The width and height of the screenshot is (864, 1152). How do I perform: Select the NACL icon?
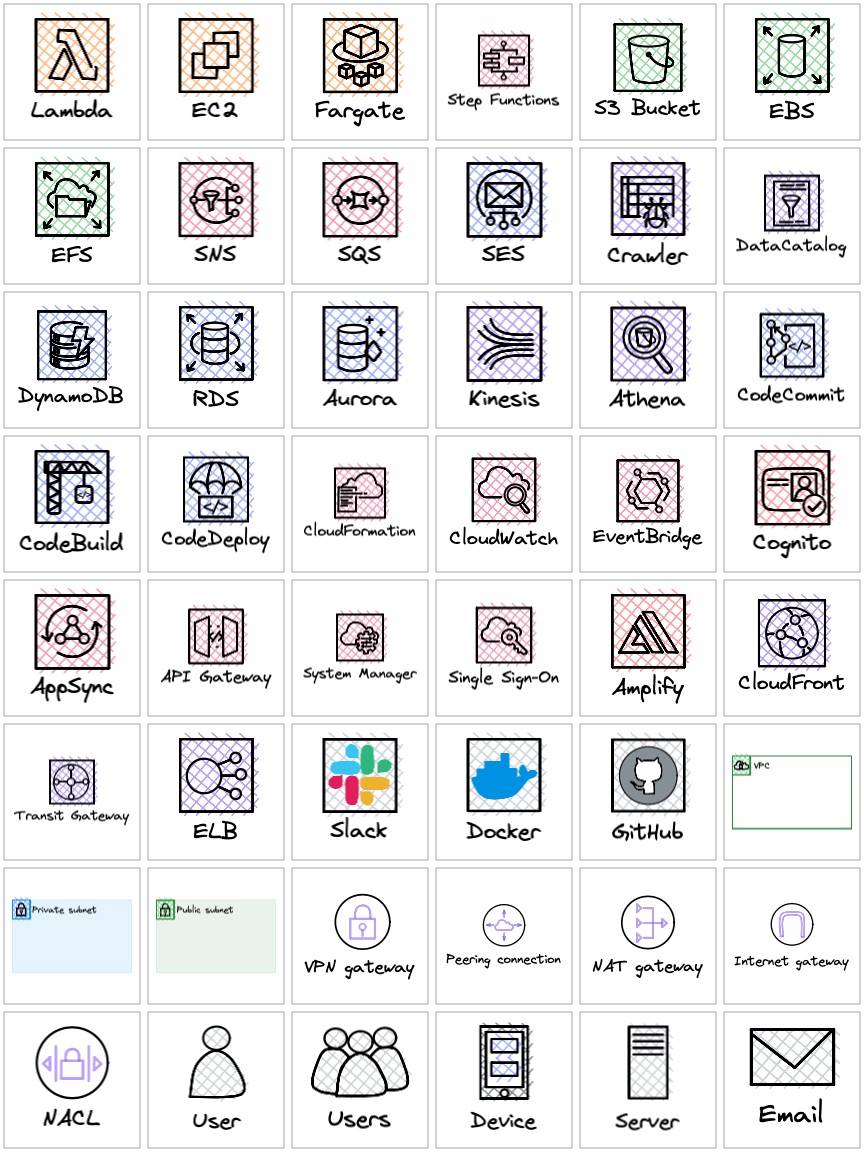72,1062
